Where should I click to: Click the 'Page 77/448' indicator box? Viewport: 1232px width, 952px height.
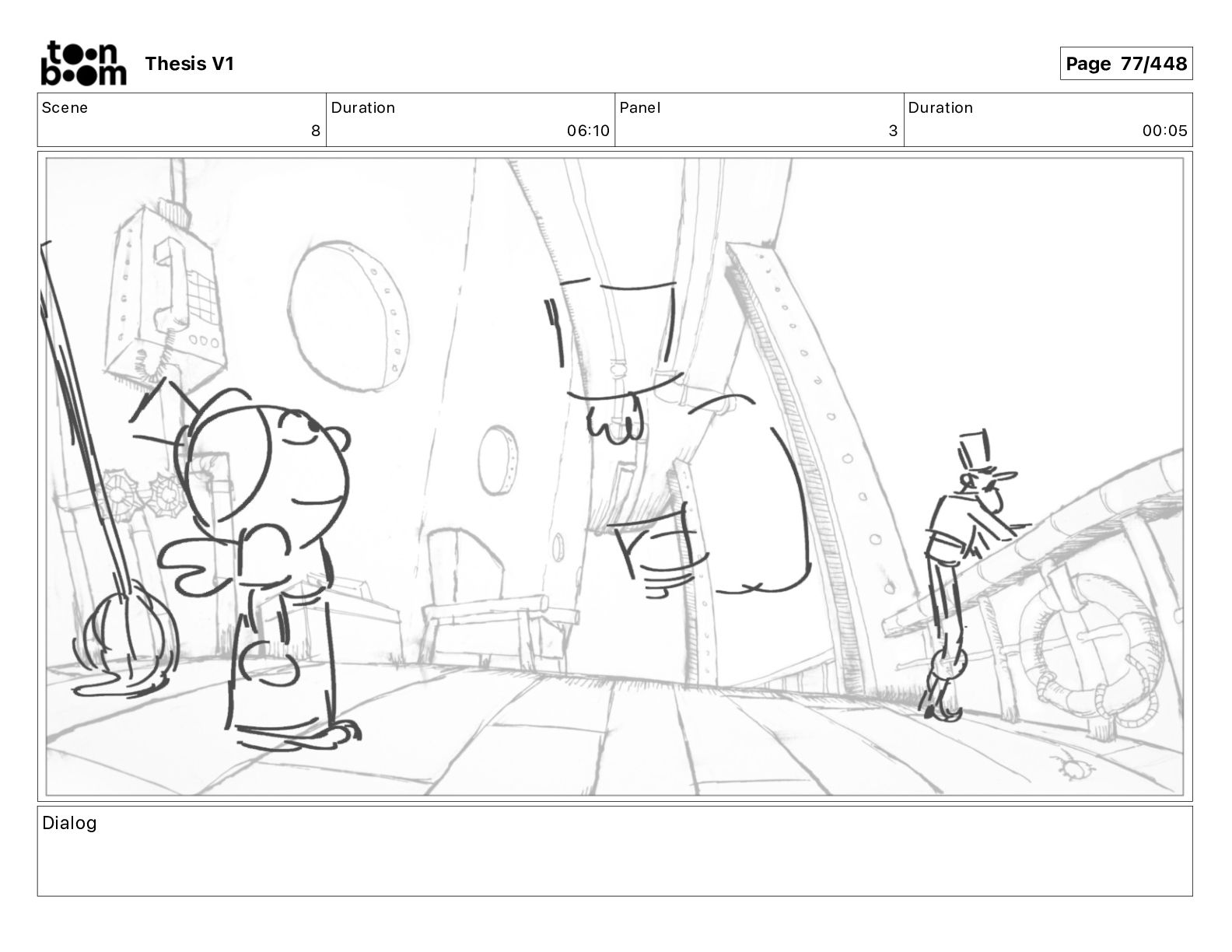pos(1125,64)
